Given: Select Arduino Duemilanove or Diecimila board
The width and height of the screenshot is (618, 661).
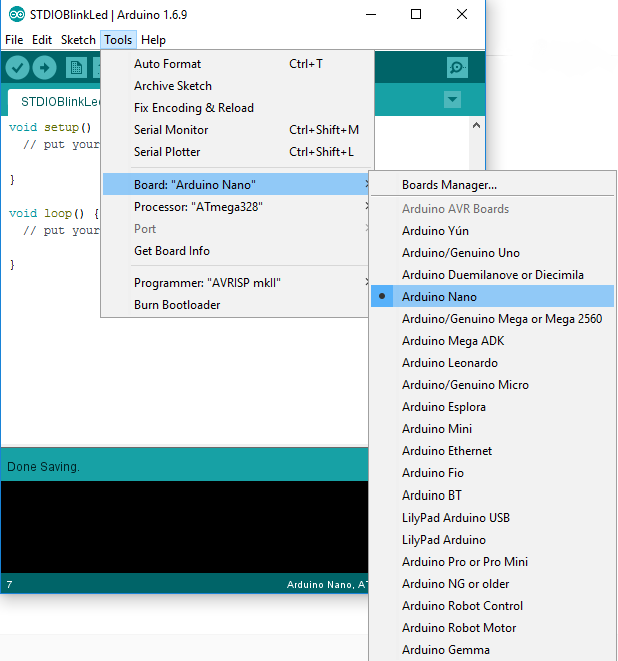Looking at the screenshot, I should pyautogui.click(x=492, y=274).
